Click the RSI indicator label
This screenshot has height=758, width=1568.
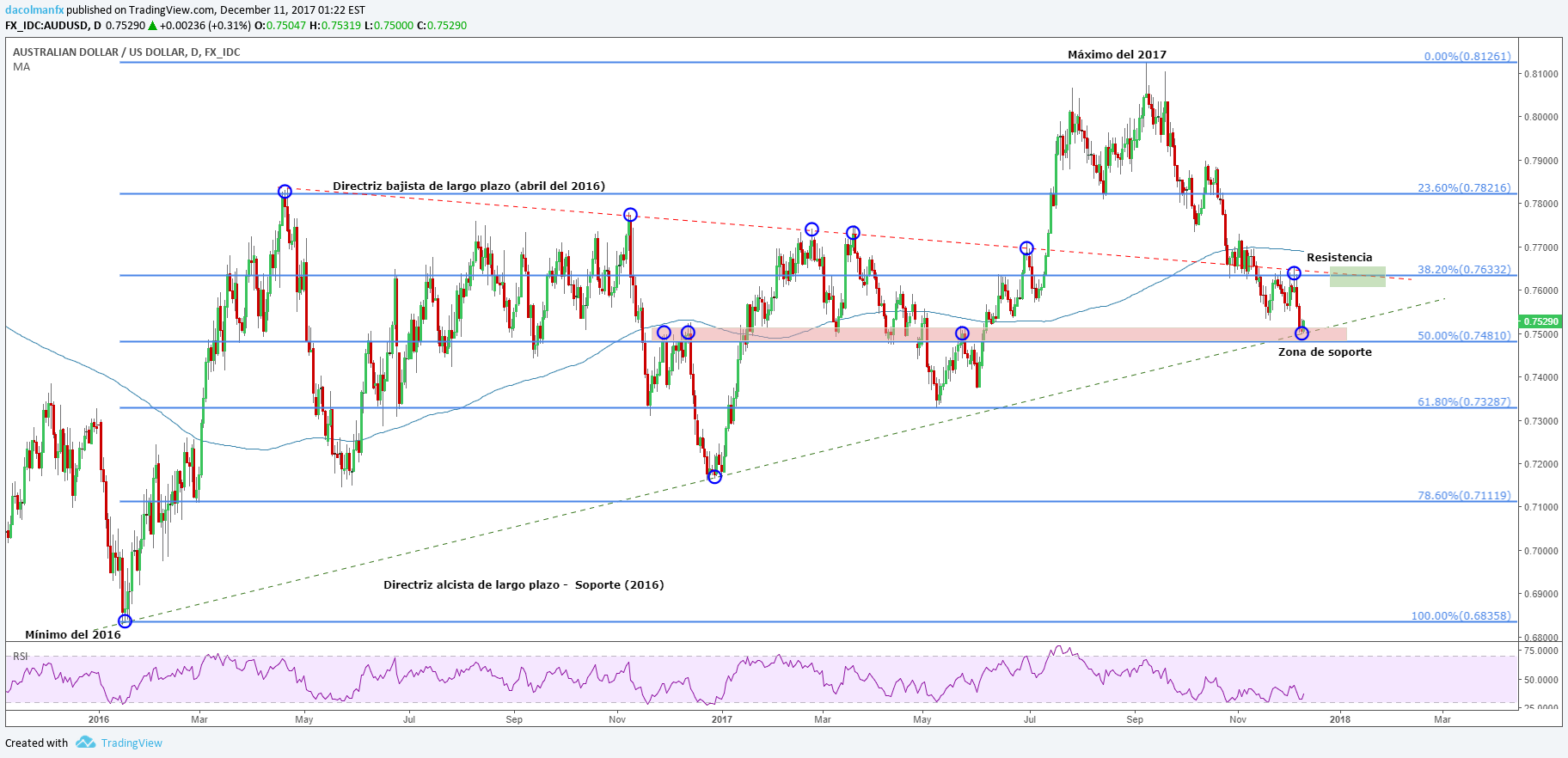pyautogui.click(x=20, y=657)
